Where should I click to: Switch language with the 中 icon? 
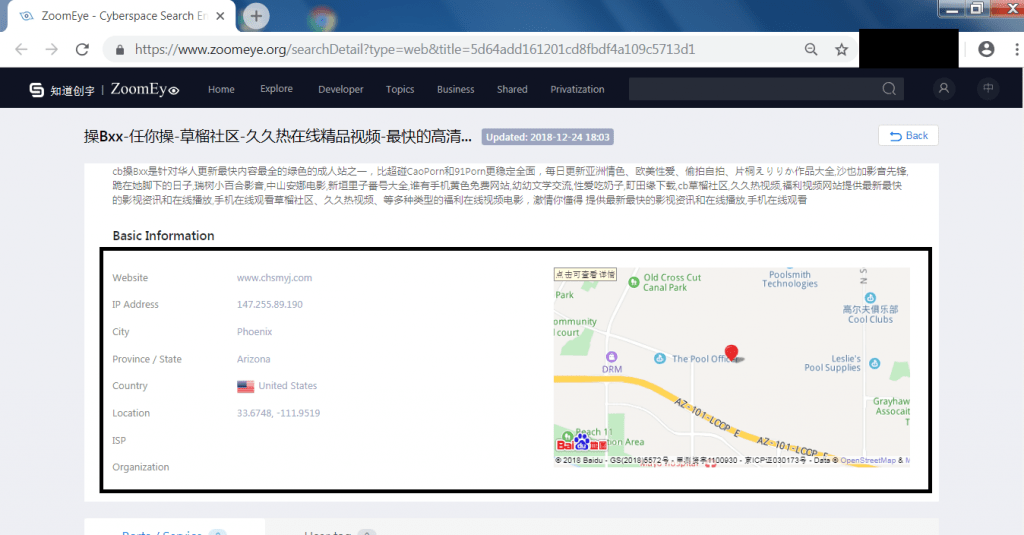[x=988, y=88]
